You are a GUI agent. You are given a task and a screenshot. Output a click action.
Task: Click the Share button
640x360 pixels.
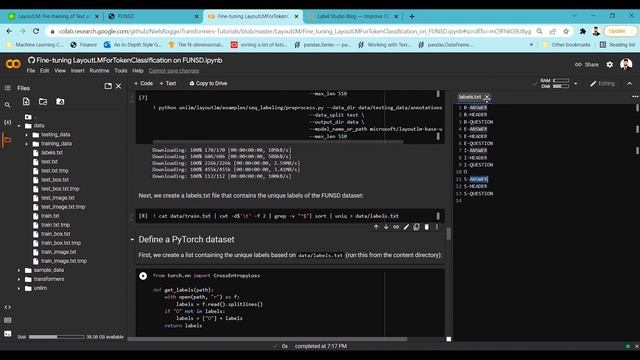coord(587,64)
